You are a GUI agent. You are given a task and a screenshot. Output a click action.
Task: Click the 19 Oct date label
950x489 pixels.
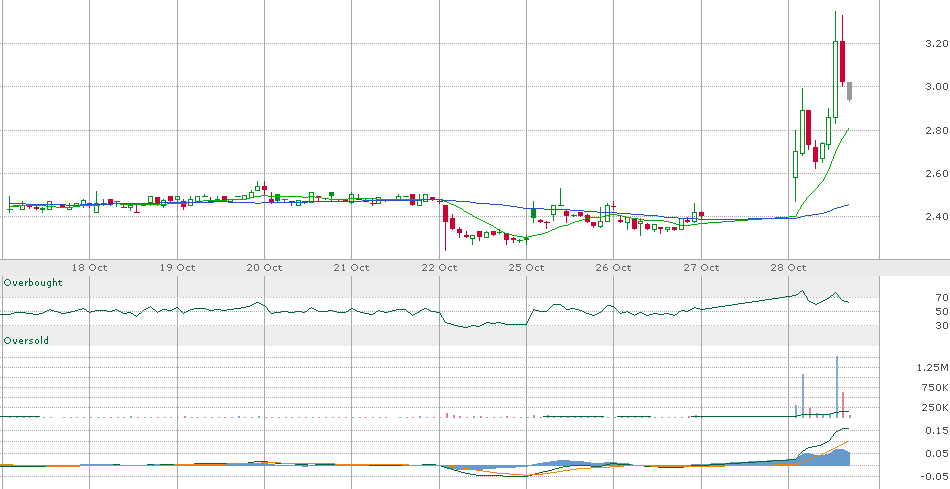coord(178,267)
